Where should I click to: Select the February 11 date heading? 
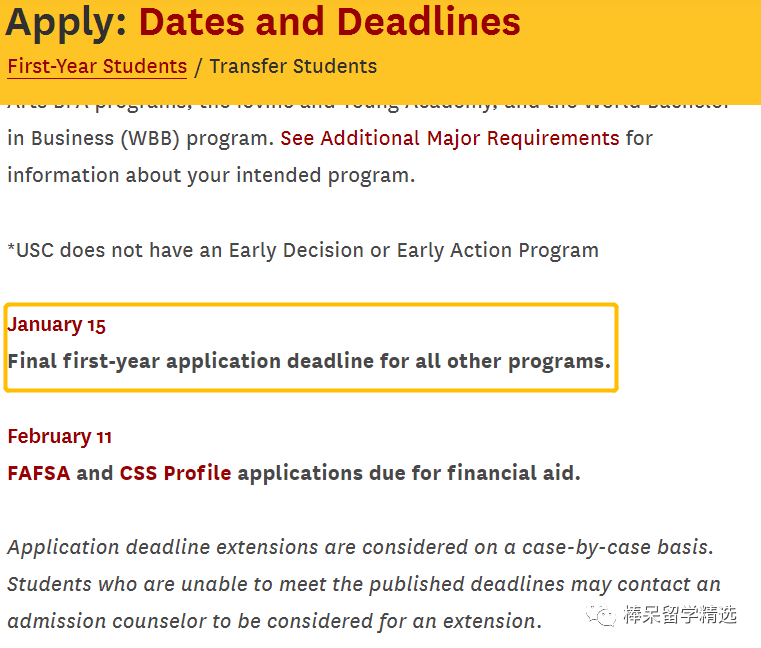(x=60, y=436)
